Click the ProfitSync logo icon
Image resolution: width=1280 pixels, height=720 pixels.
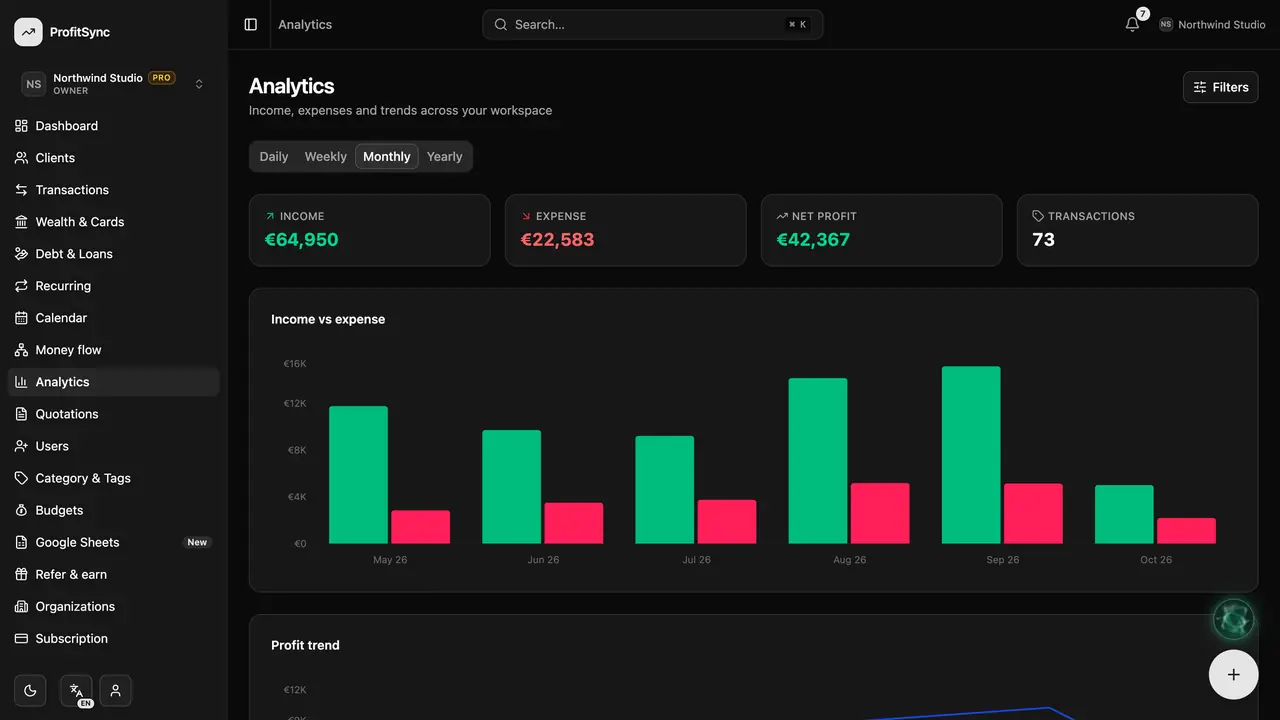point(28,32)
